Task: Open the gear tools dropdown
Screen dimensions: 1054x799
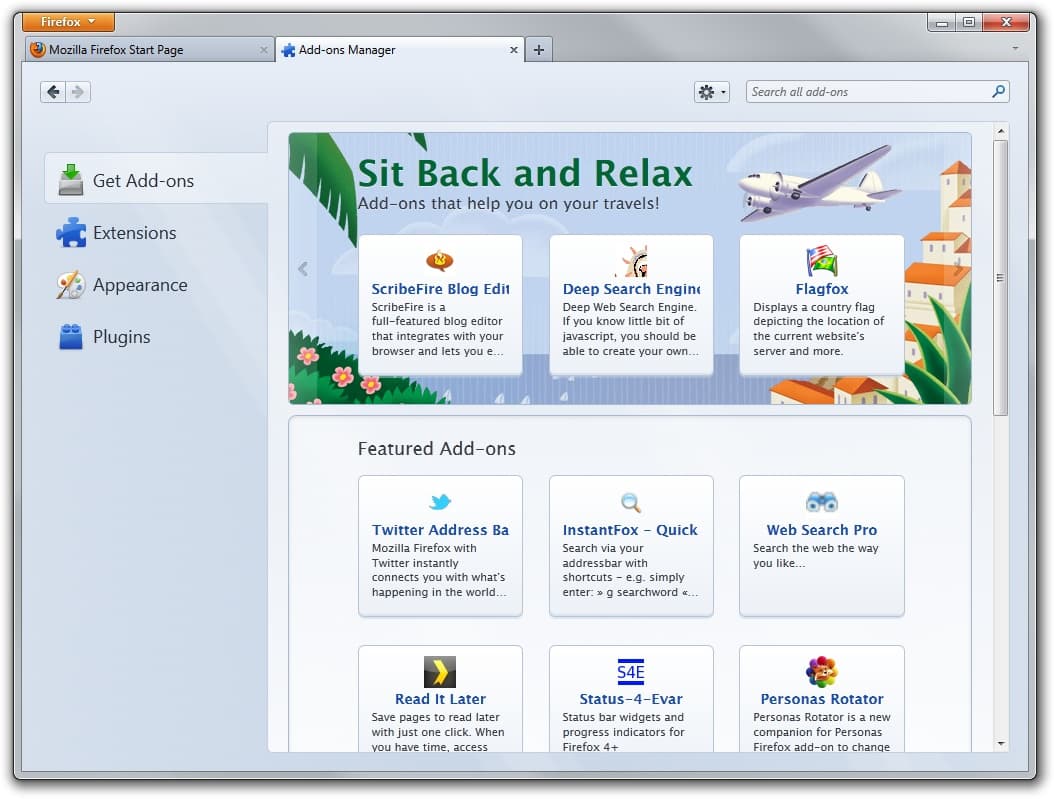Action: (712, 92)
